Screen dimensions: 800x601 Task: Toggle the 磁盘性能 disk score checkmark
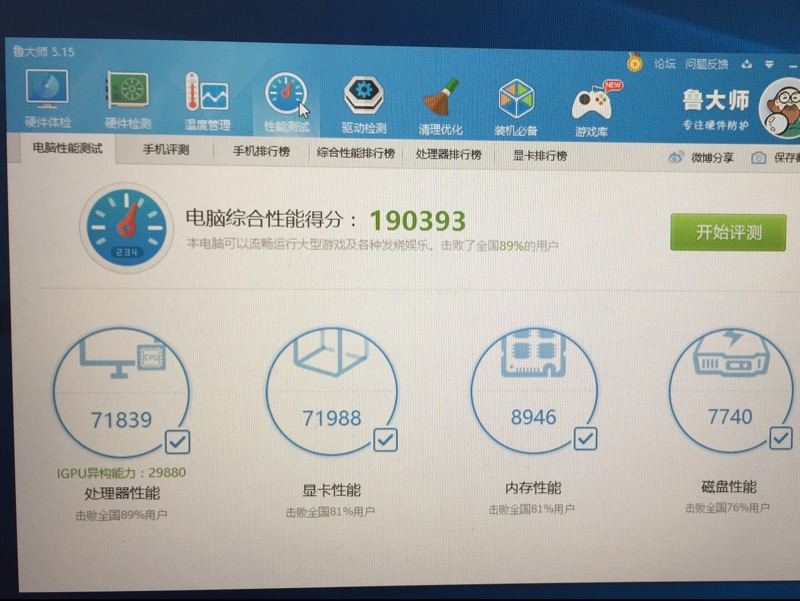pyautogui.click(x=779, y=437)
